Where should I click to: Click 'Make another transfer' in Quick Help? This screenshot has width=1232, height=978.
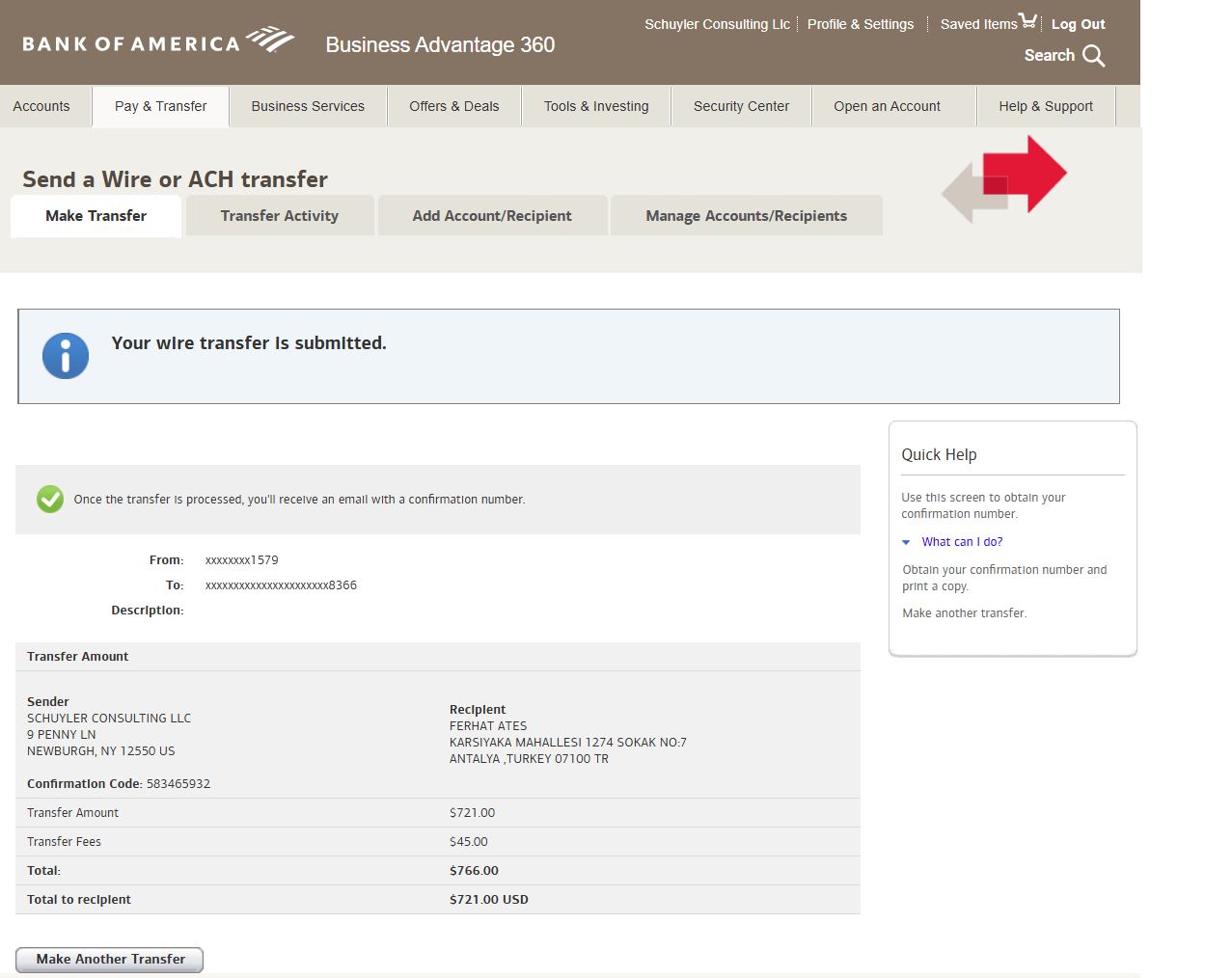click(964, 613)
